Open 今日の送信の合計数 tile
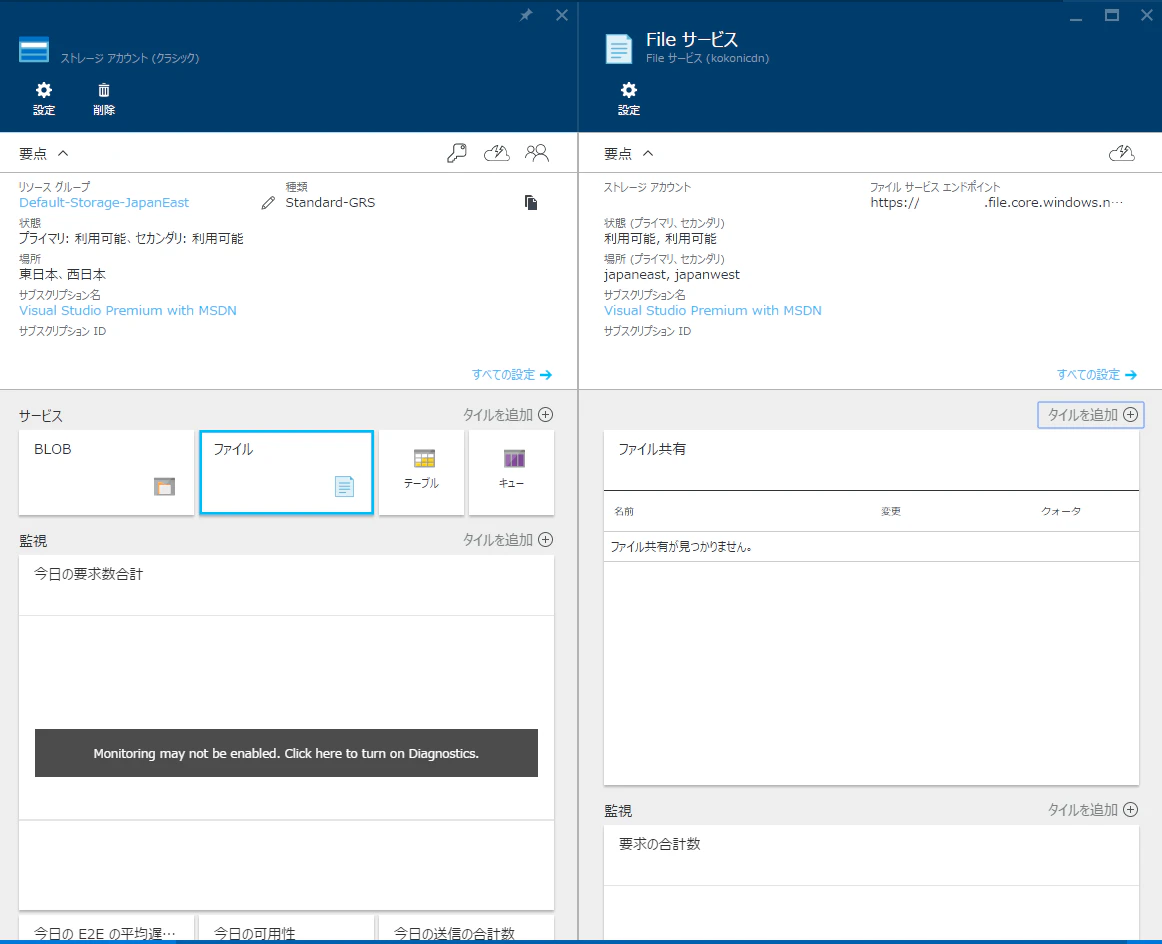The height and width of the screenshot is (944, 1162). point(466,929)
